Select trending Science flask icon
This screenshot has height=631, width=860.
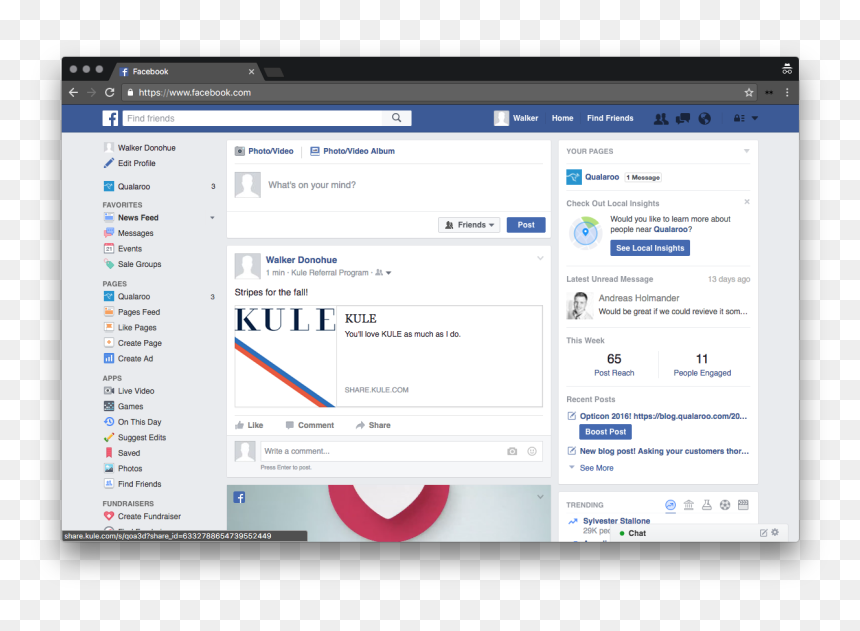pos(707,505)
